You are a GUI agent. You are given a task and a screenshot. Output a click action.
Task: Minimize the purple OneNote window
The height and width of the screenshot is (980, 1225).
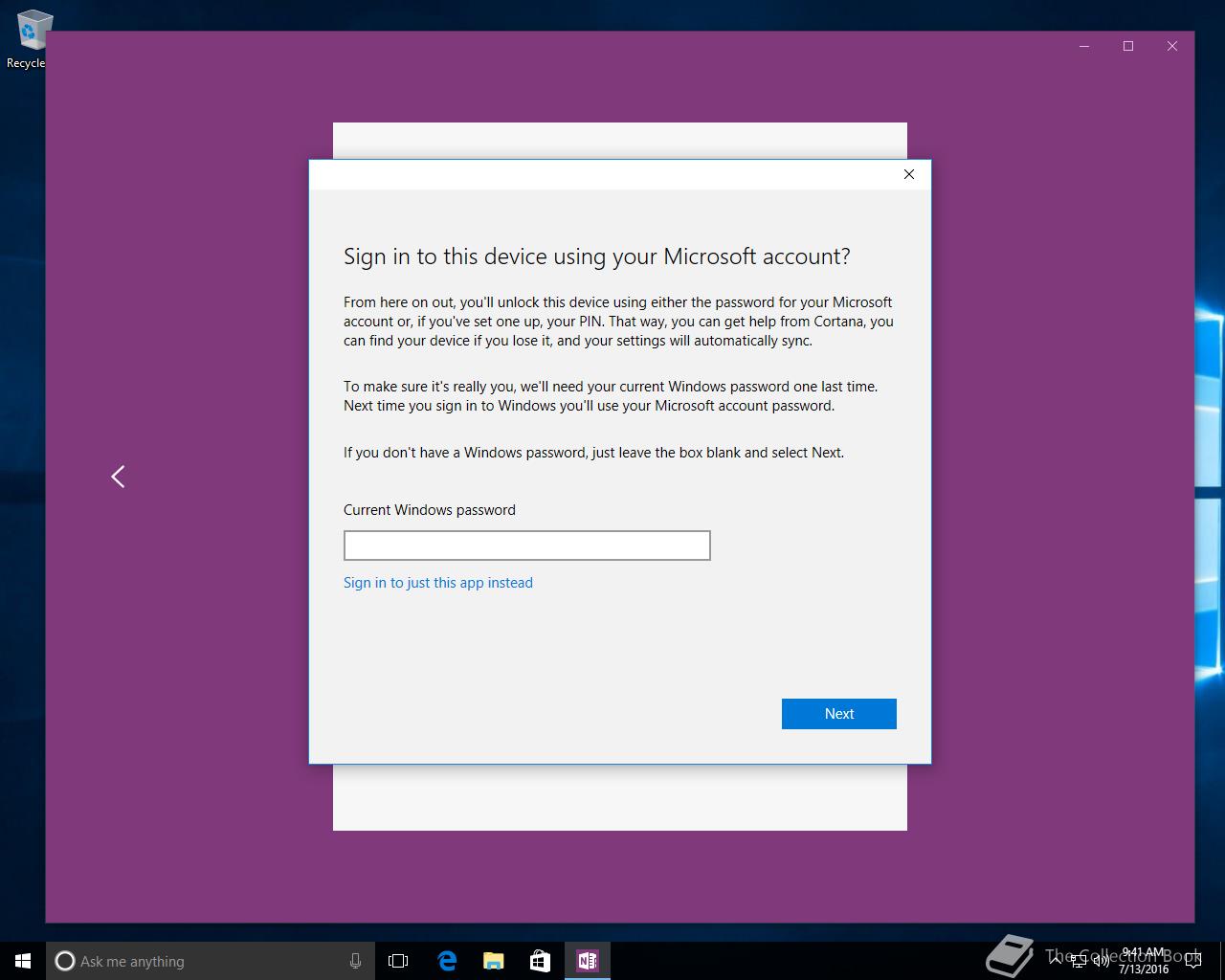(x=1084, y=46)
